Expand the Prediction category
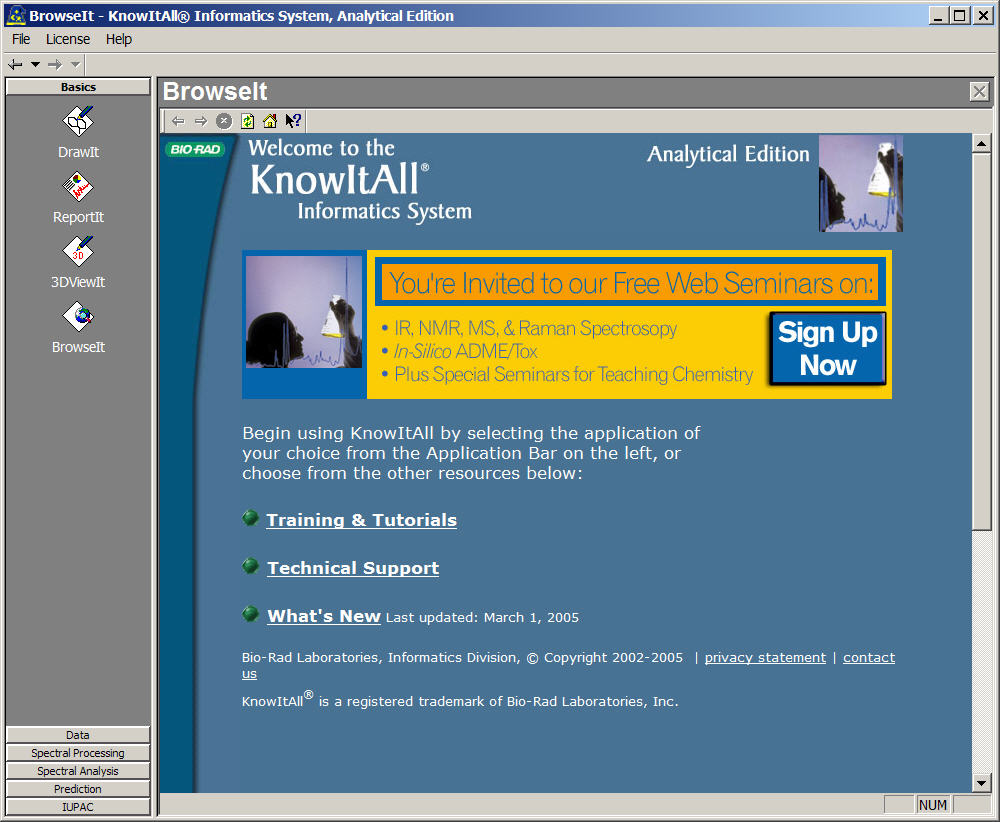This screenshot has height=822, width=1000. point(78,788)
